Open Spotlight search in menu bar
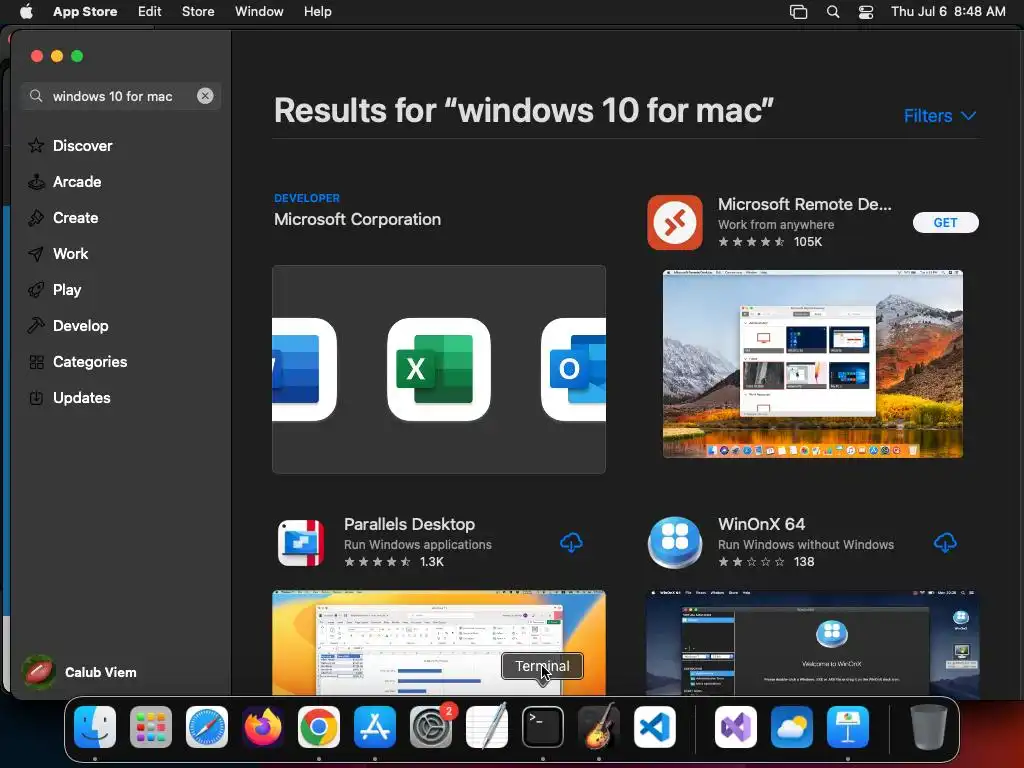This screenshot has height=768, width=1024. (833, 12)
